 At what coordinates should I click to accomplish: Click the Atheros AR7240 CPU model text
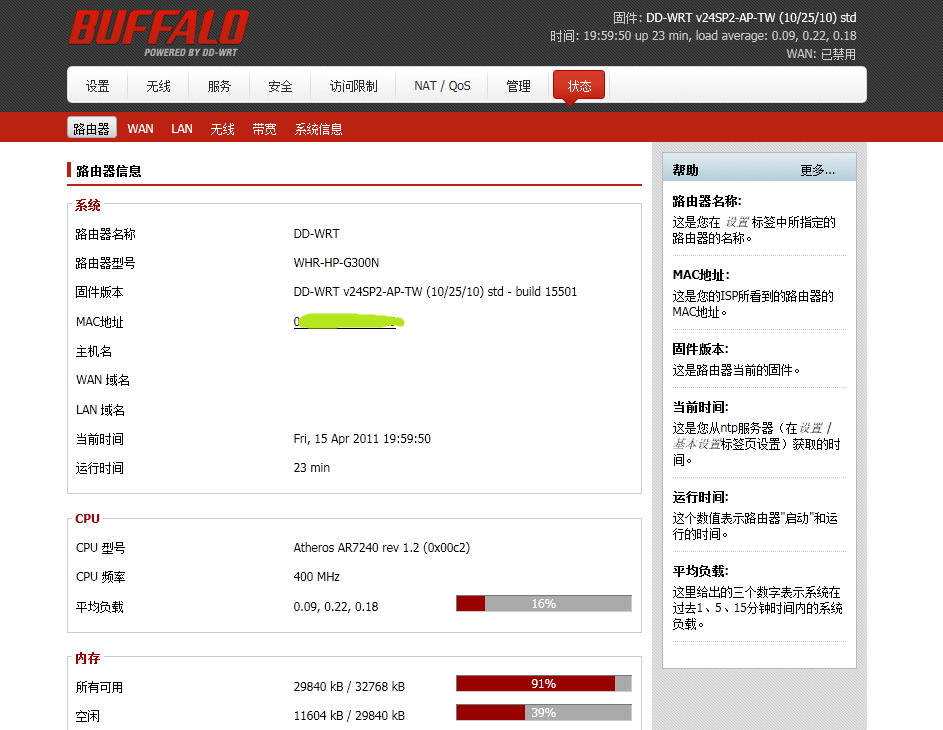(382, 547)
